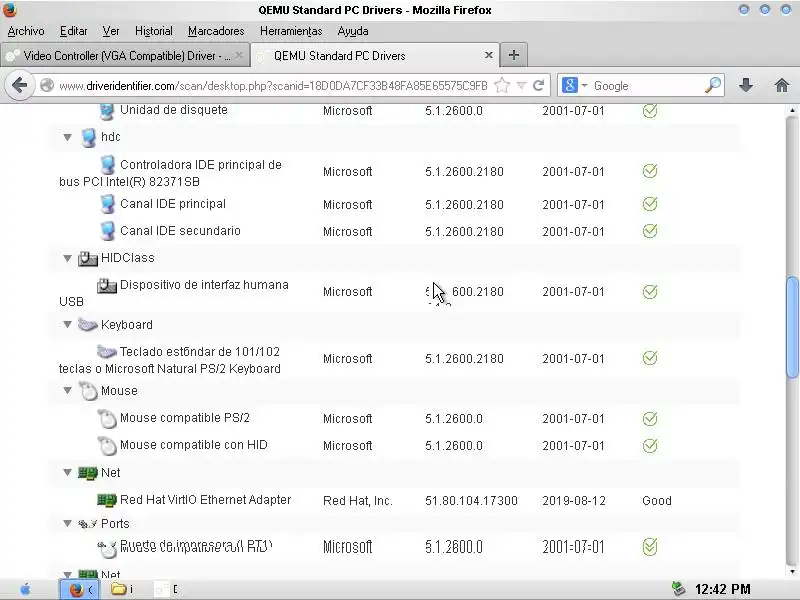Collapse the Keyboard category triangle
This screenshot has width=800, height=600.
[x=67, y=324]
